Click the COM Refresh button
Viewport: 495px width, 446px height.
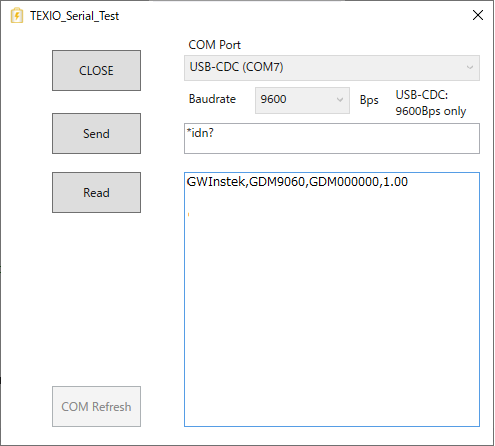[x=96, y=406]
